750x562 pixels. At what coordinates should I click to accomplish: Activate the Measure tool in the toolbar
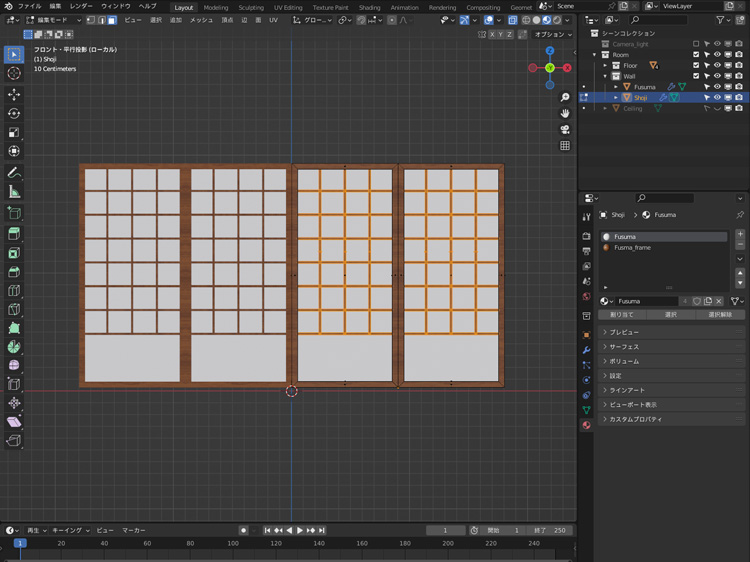[x=14, y=191]
